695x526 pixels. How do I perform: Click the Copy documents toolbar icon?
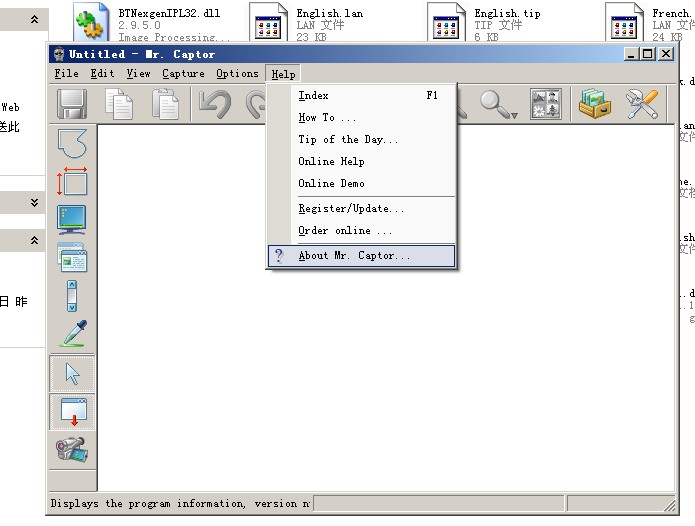[x=119, y=105]
